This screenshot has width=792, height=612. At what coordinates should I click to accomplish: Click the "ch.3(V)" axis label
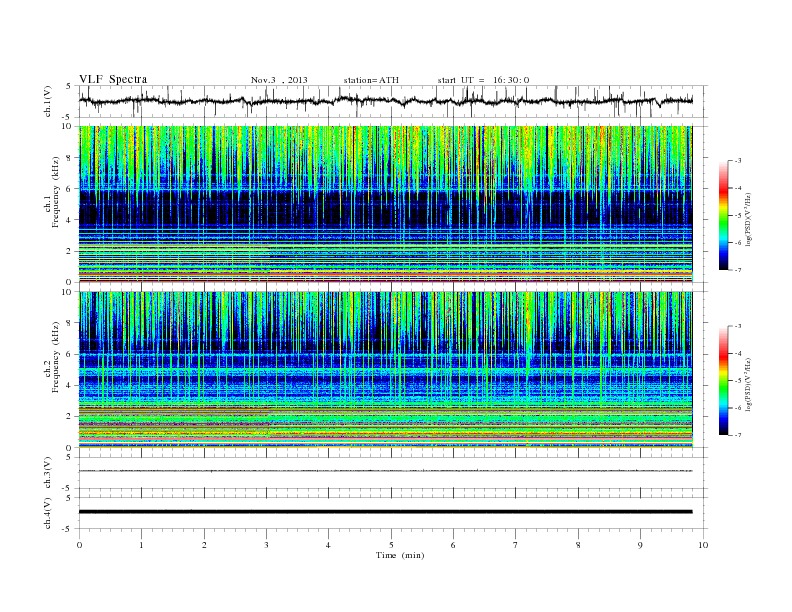click(x=47, y=472)
